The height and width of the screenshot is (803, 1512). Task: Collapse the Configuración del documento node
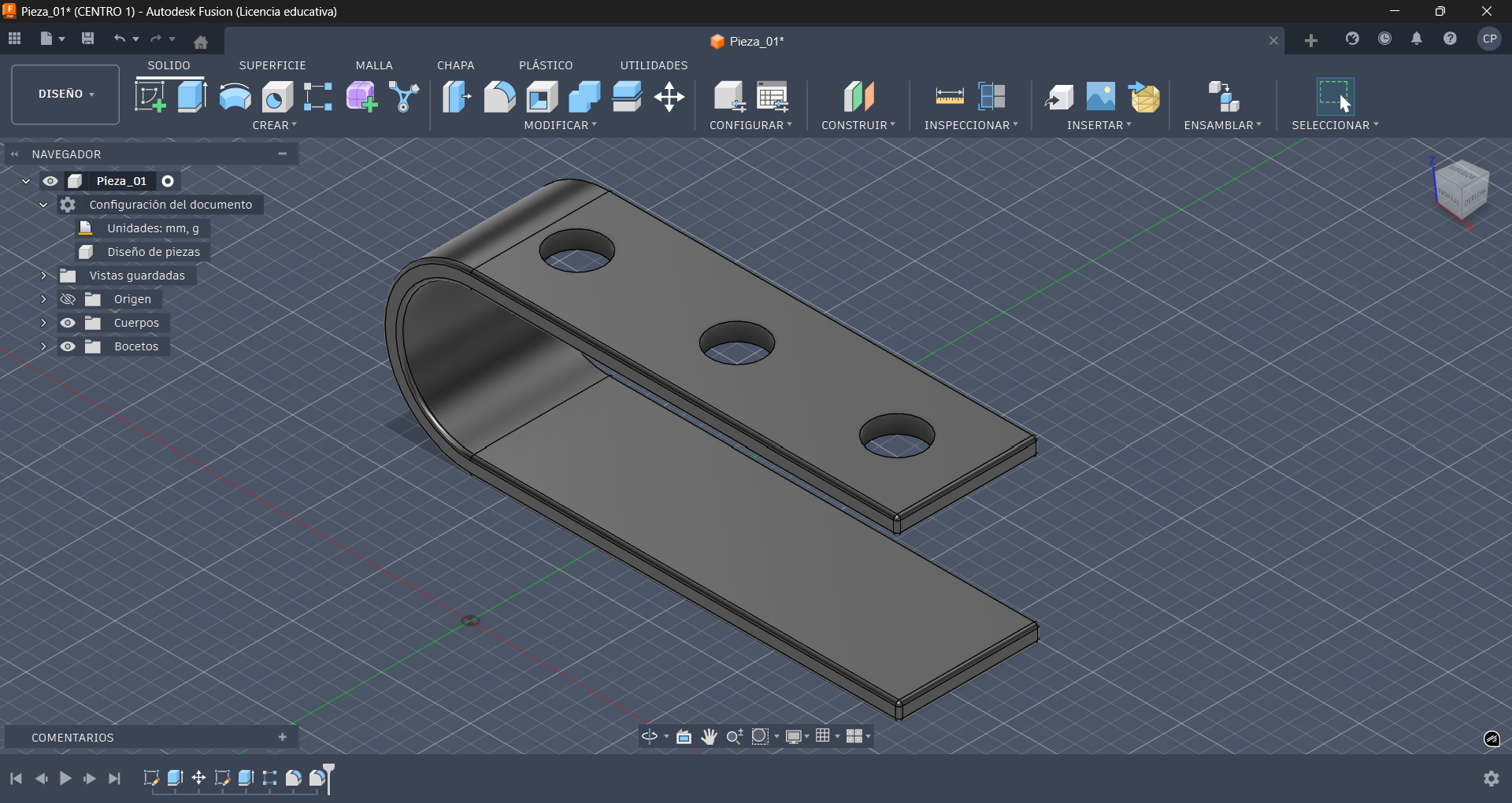tap(43, 205)
